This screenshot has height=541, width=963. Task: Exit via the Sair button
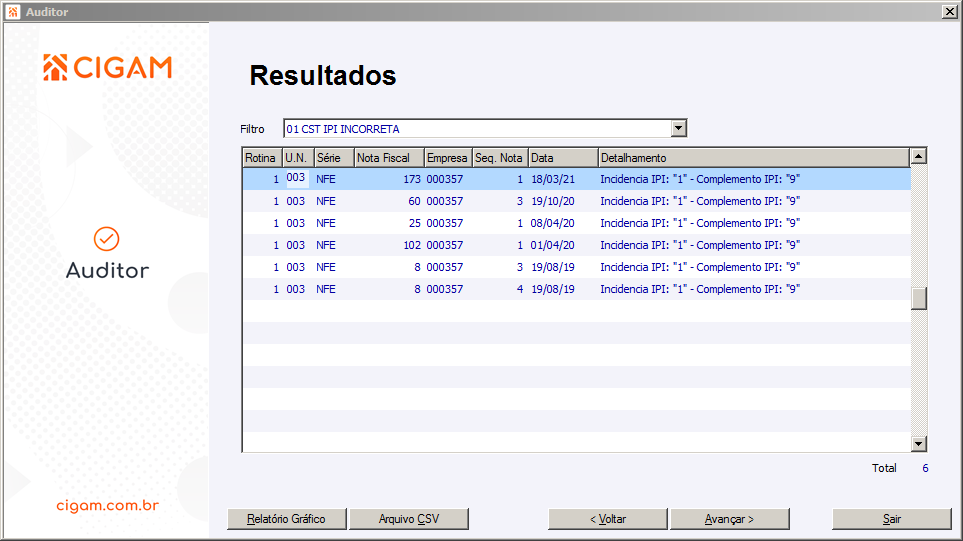[892, 519]
